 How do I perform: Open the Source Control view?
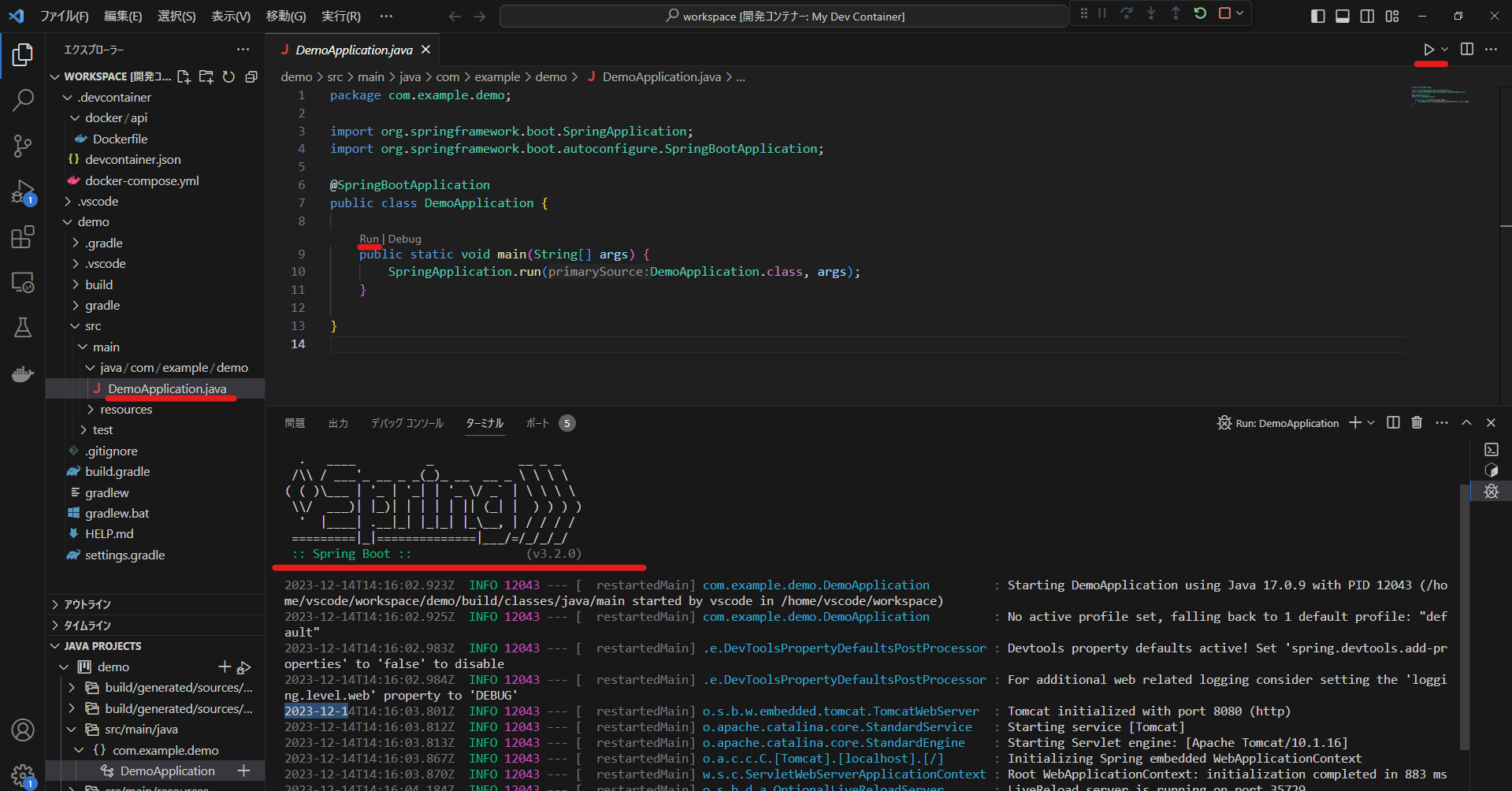click(23, 146)
